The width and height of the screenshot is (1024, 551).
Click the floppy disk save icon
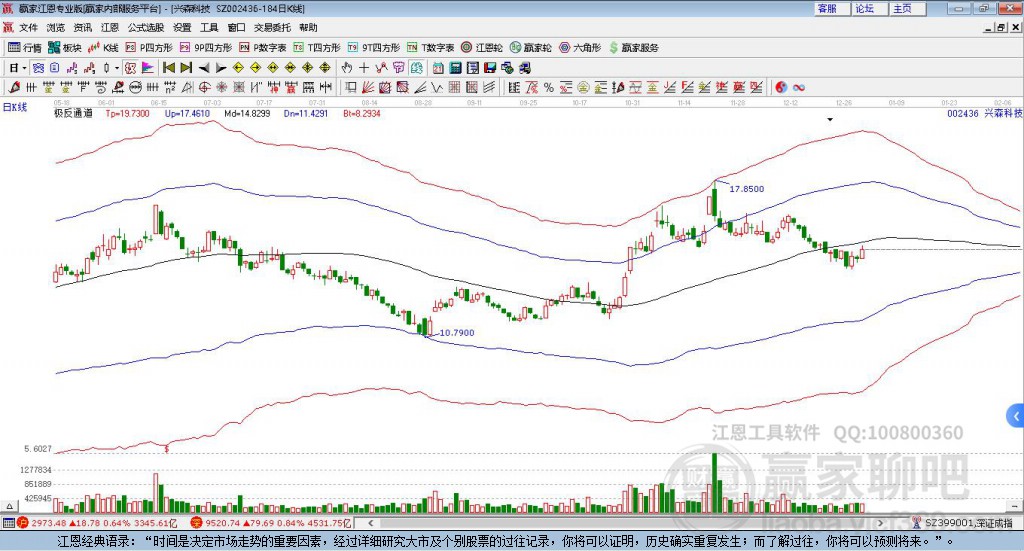click(x=490, y=68)
